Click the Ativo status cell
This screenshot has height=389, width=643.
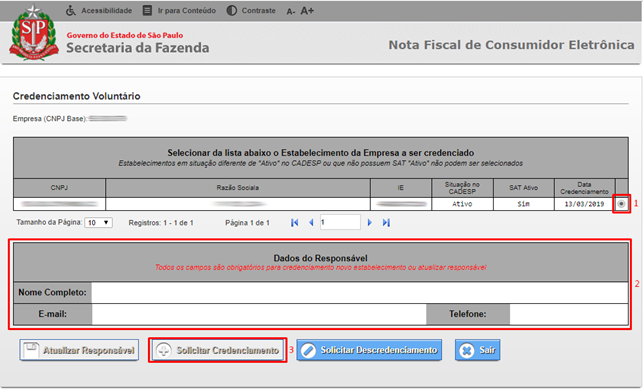(x=462, y=204)
